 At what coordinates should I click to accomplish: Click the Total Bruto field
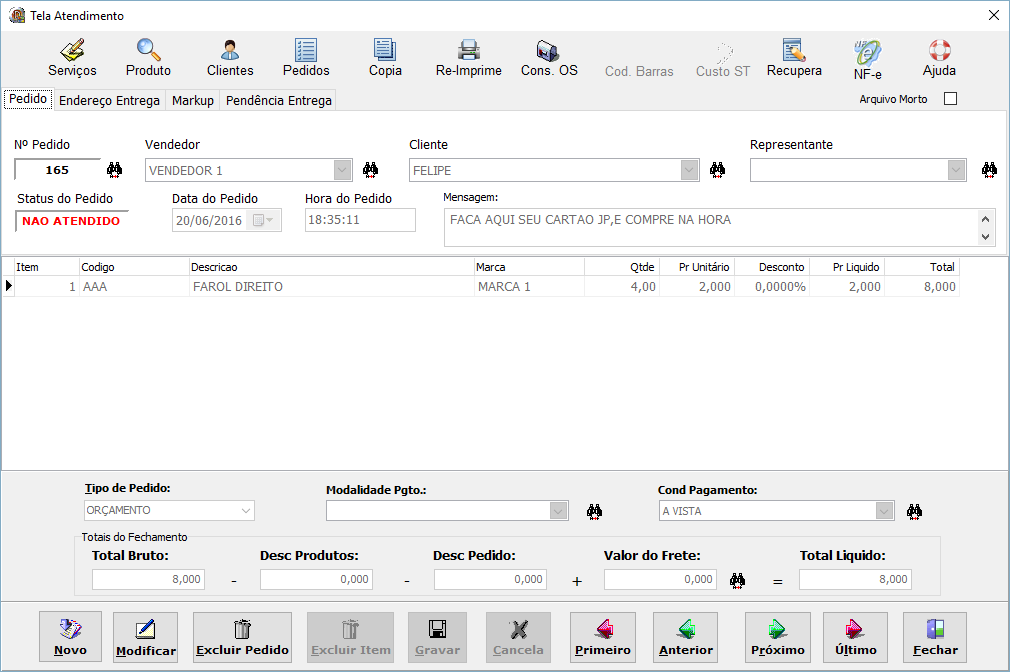(x=148, y=579)
